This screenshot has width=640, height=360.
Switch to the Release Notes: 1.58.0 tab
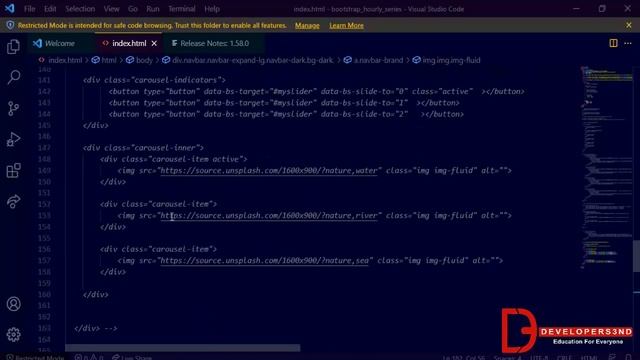point(214,43)
